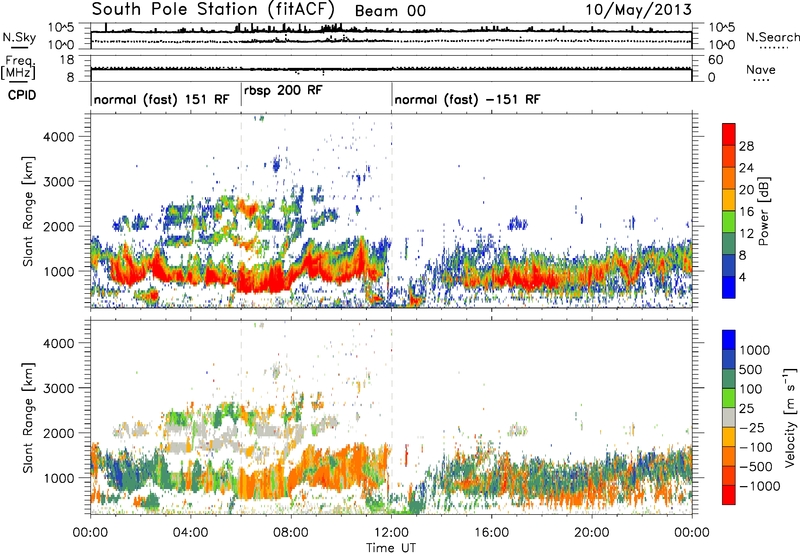This screenshot has width=800, height=554.
Task: Click the 'rbsp 200 RF' CPID label
Action: [x=283, y=90]
